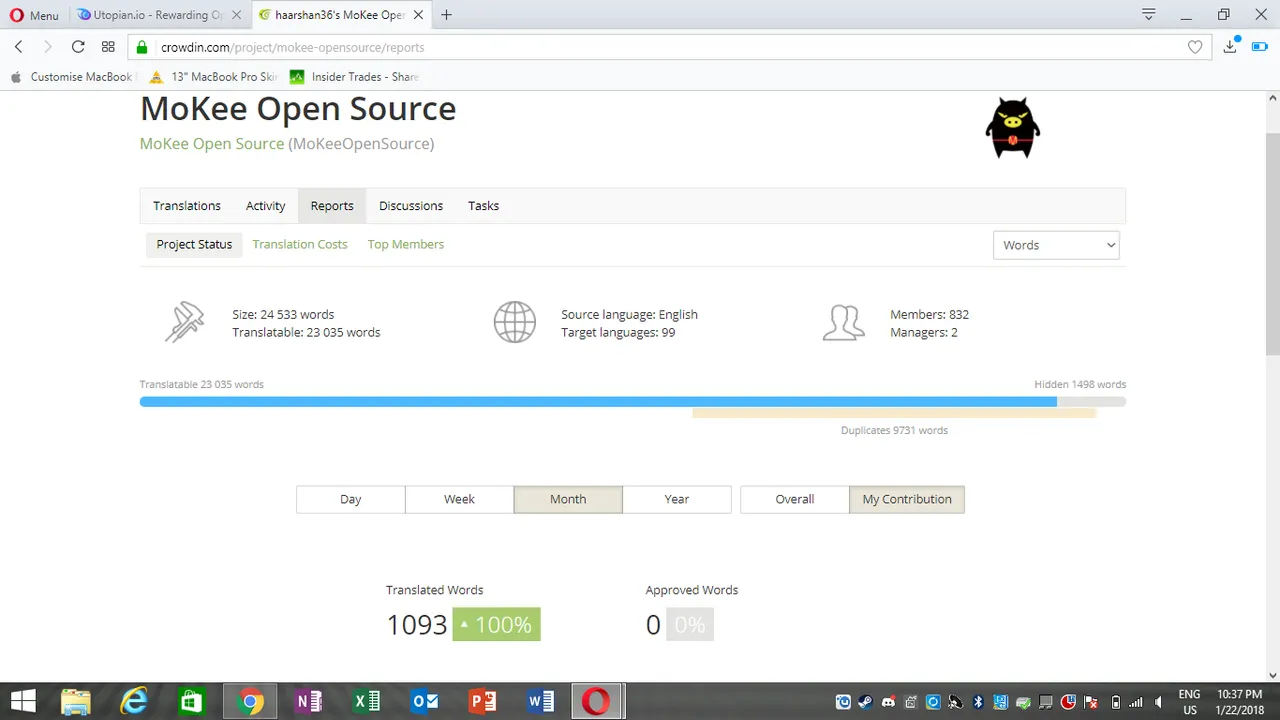Open a new browser tab with plus
1280x720 pixels.
coord(446,15)
